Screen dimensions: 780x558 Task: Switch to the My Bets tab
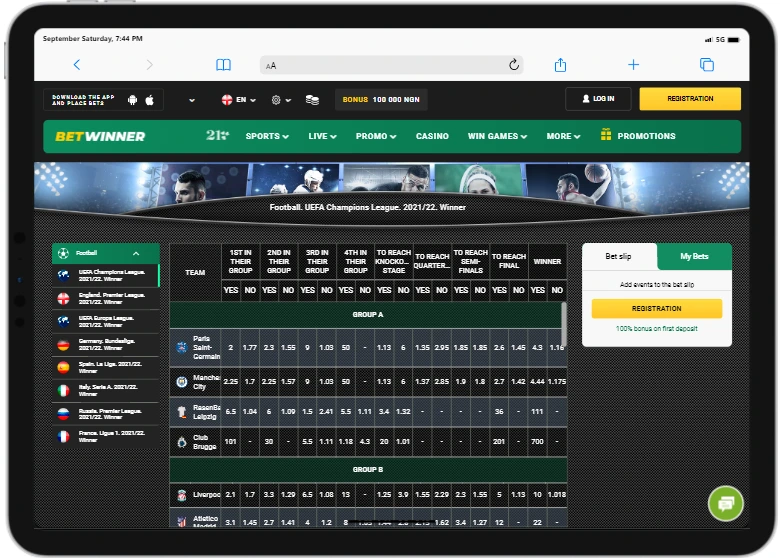pyautogui.click(x=694, y=257)
